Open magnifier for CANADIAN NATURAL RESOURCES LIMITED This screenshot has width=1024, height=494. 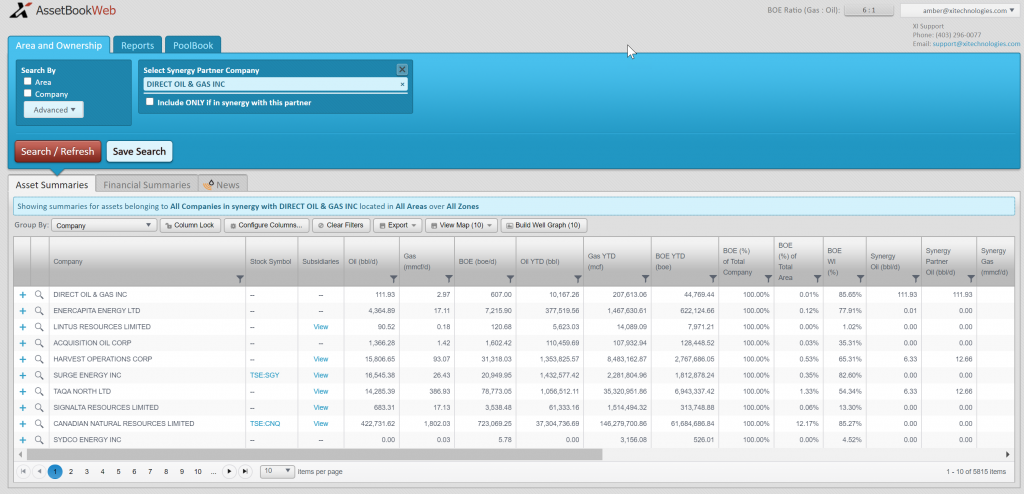tap(39, 423)
